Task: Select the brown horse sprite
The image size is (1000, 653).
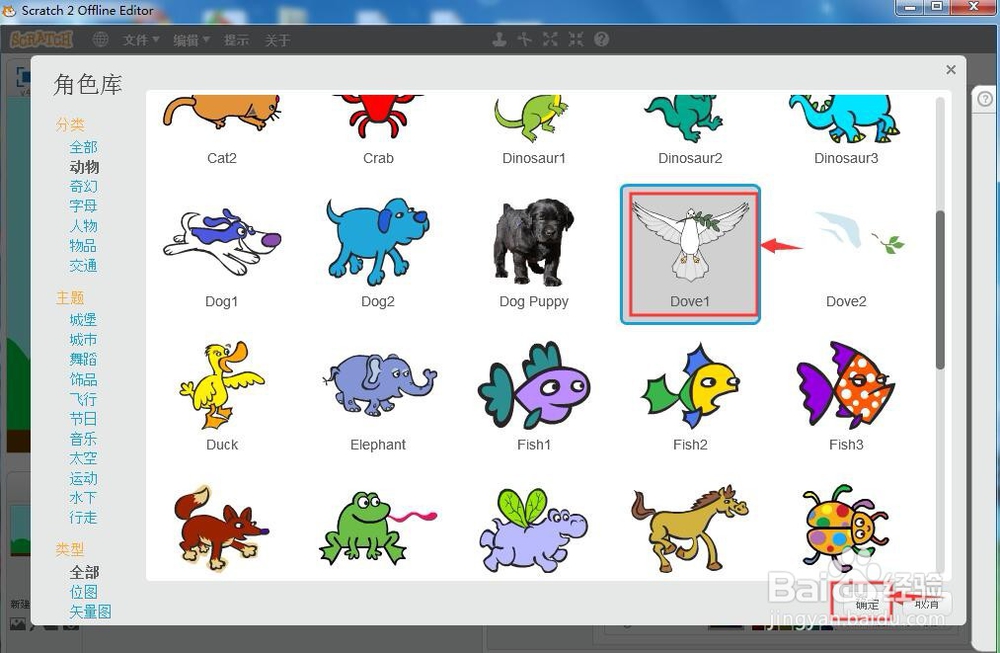Action: [690, 528]
